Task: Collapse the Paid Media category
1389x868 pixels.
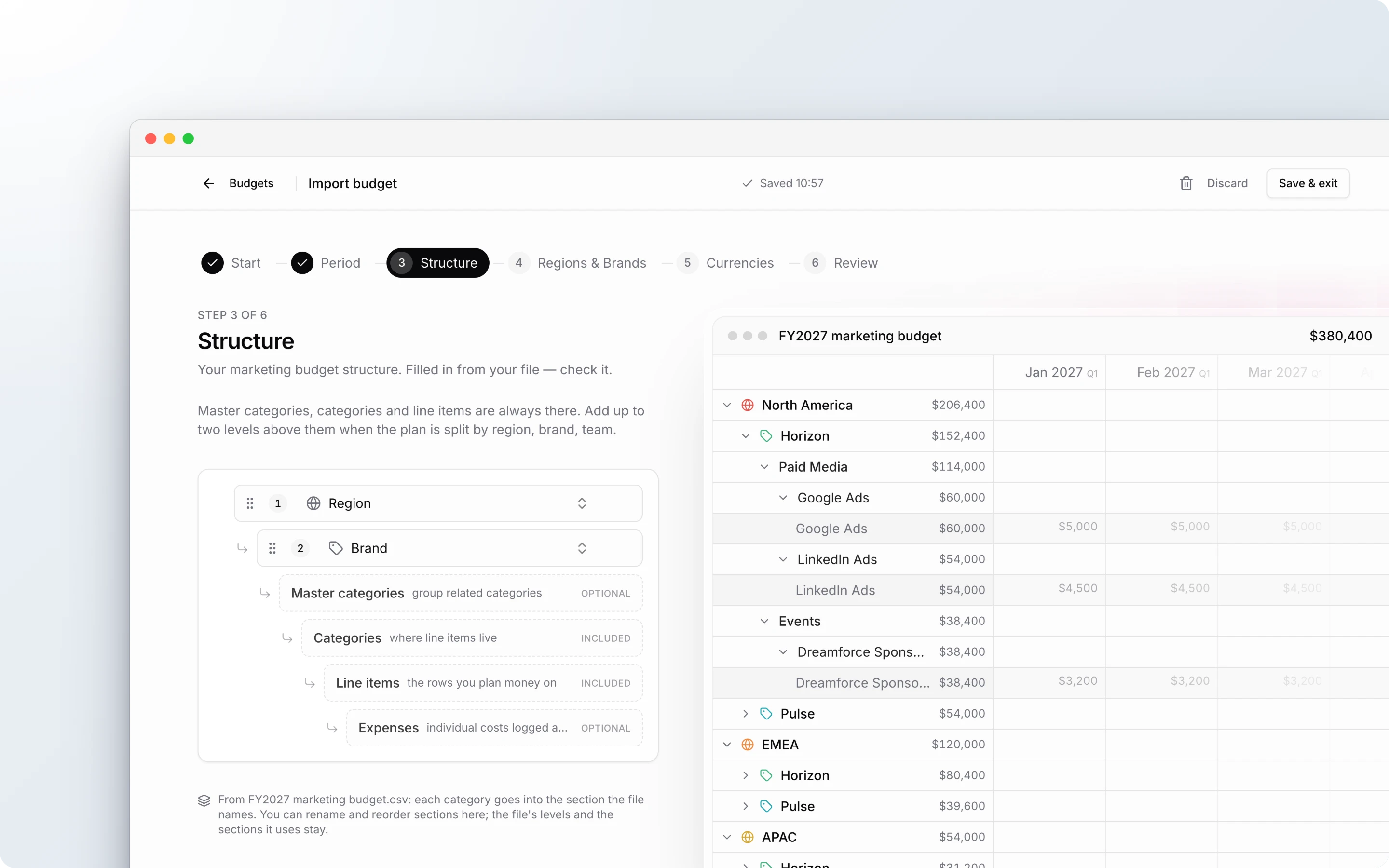Action: (764, 467)
